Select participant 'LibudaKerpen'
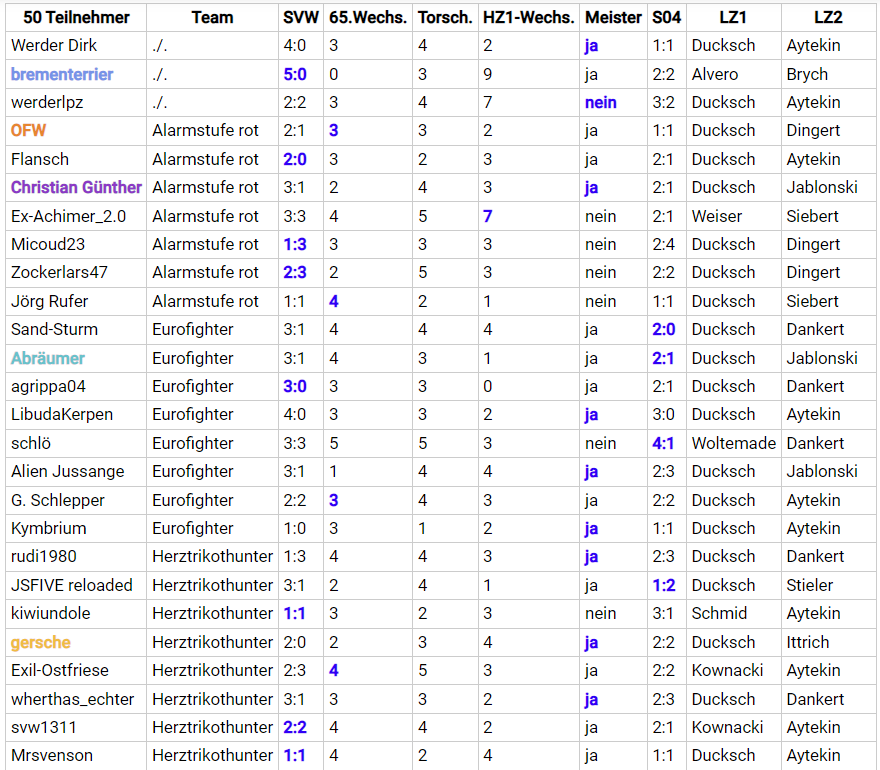 point(62,414)
